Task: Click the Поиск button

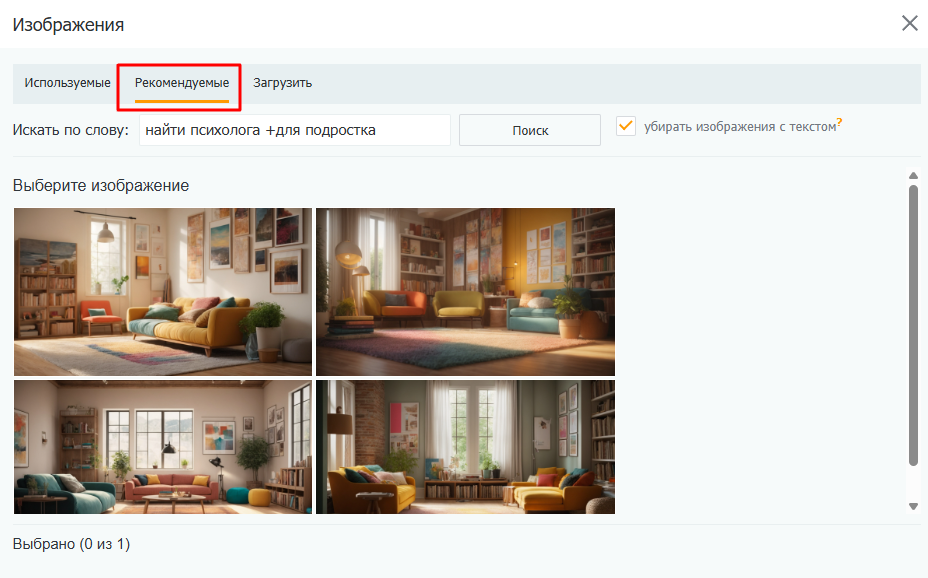Action: pos(530,130)
